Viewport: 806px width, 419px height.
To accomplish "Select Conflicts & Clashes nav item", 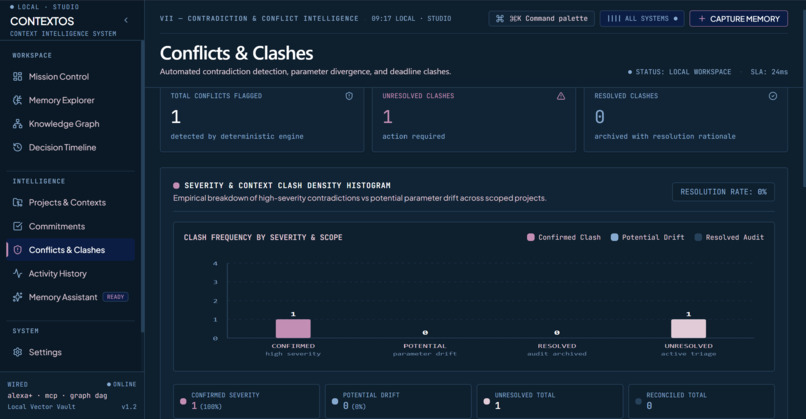I will click(x=70, y=250).
